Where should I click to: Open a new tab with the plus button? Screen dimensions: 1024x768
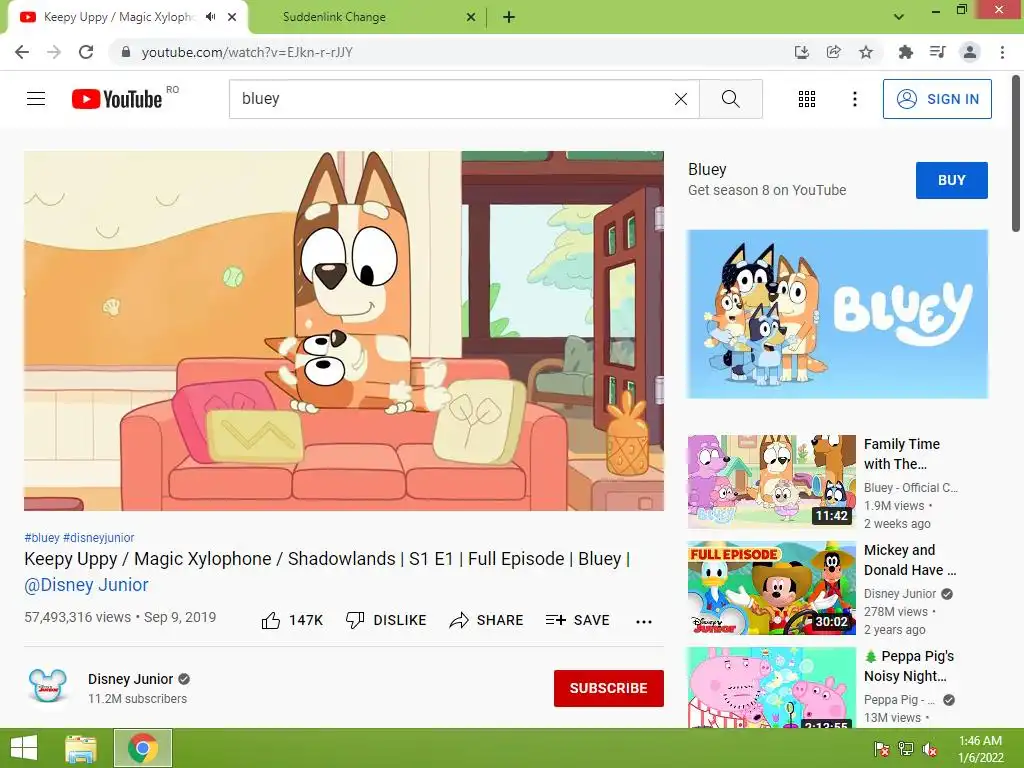(x=509, y=17)
